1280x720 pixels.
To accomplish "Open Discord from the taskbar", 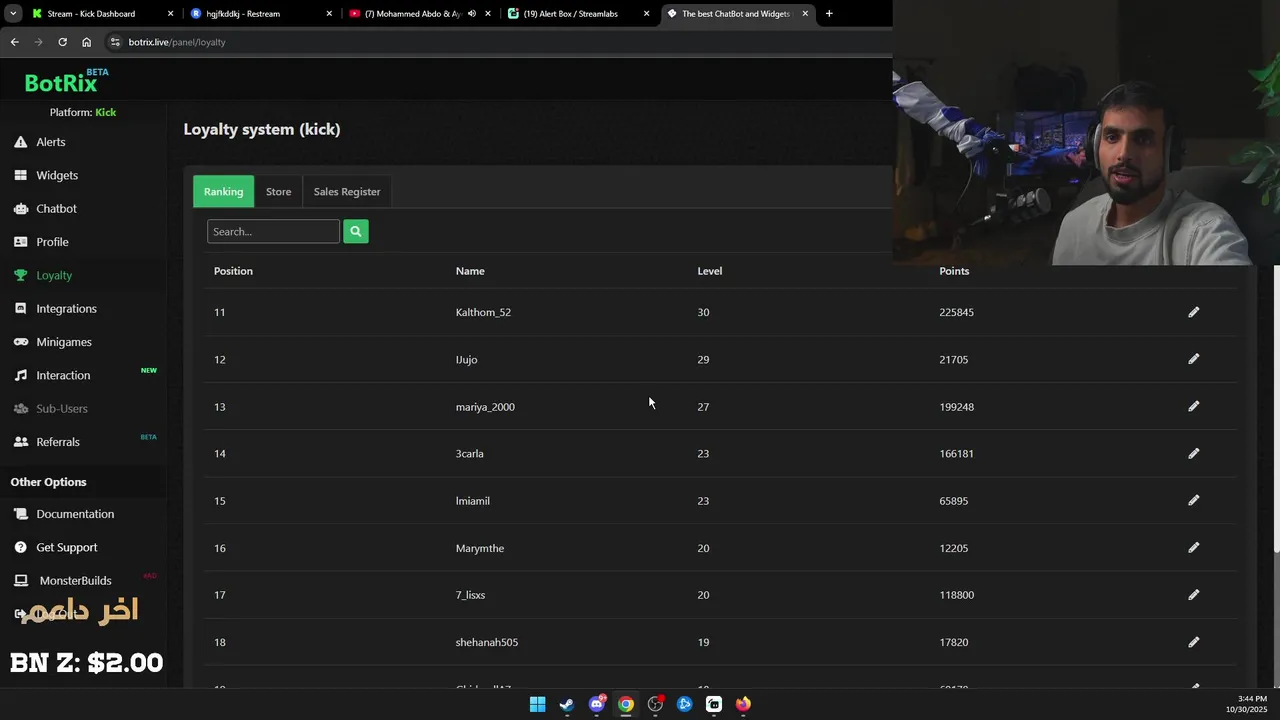I will [597, 704].
